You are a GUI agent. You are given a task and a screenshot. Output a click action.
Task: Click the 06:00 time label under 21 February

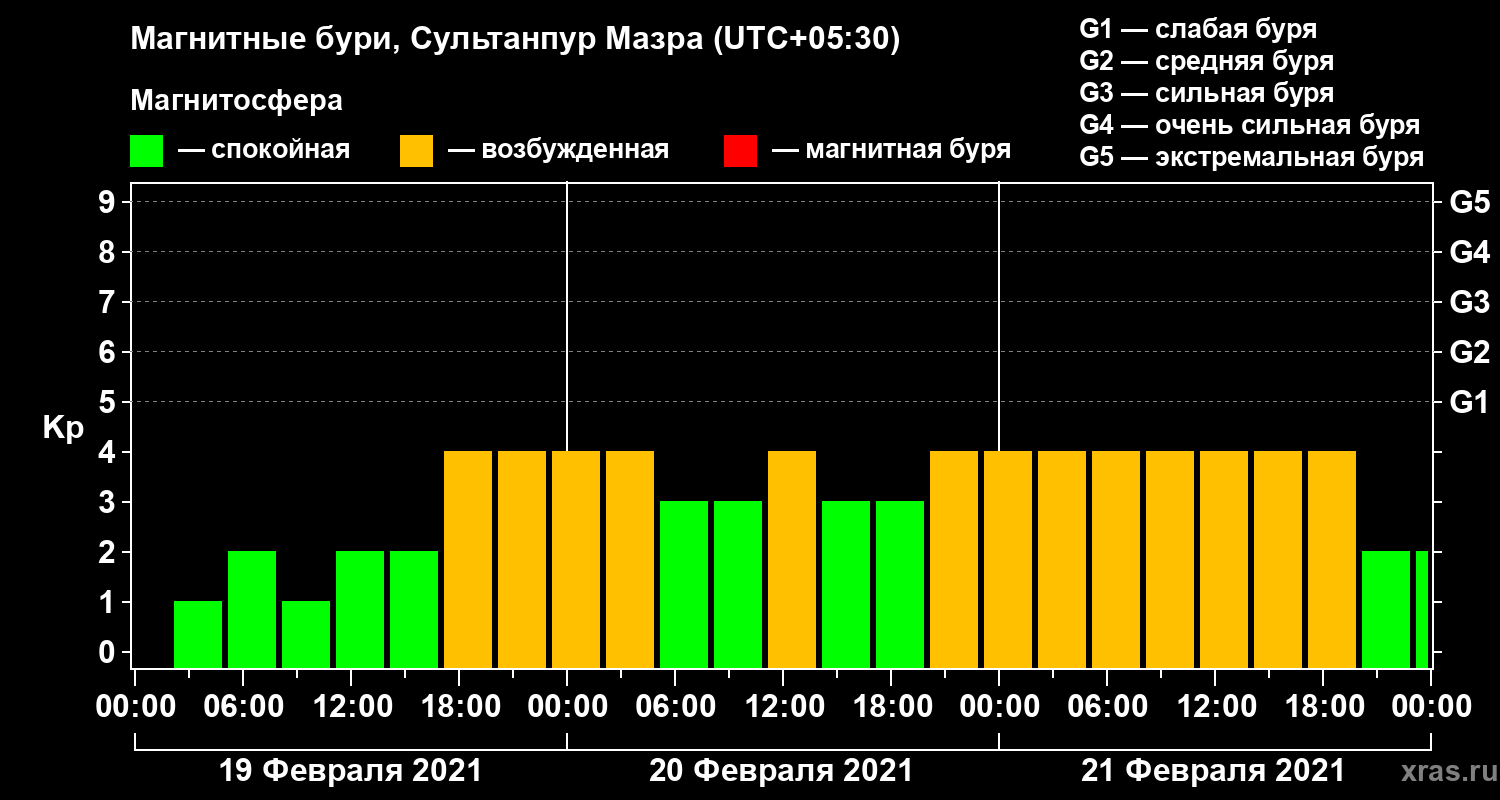pyautogui.click(x=1107, y=707)
